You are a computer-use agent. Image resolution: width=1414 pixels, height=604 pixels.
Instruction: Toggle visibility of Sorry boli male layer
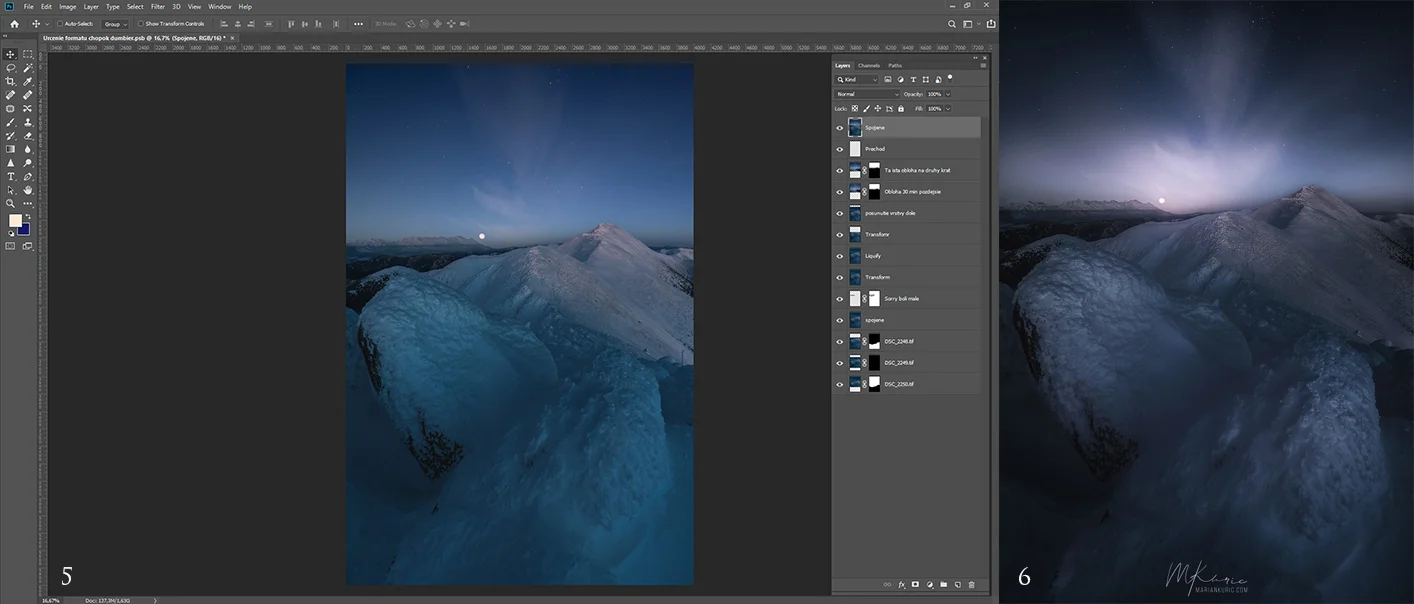(x=840, y=298)
